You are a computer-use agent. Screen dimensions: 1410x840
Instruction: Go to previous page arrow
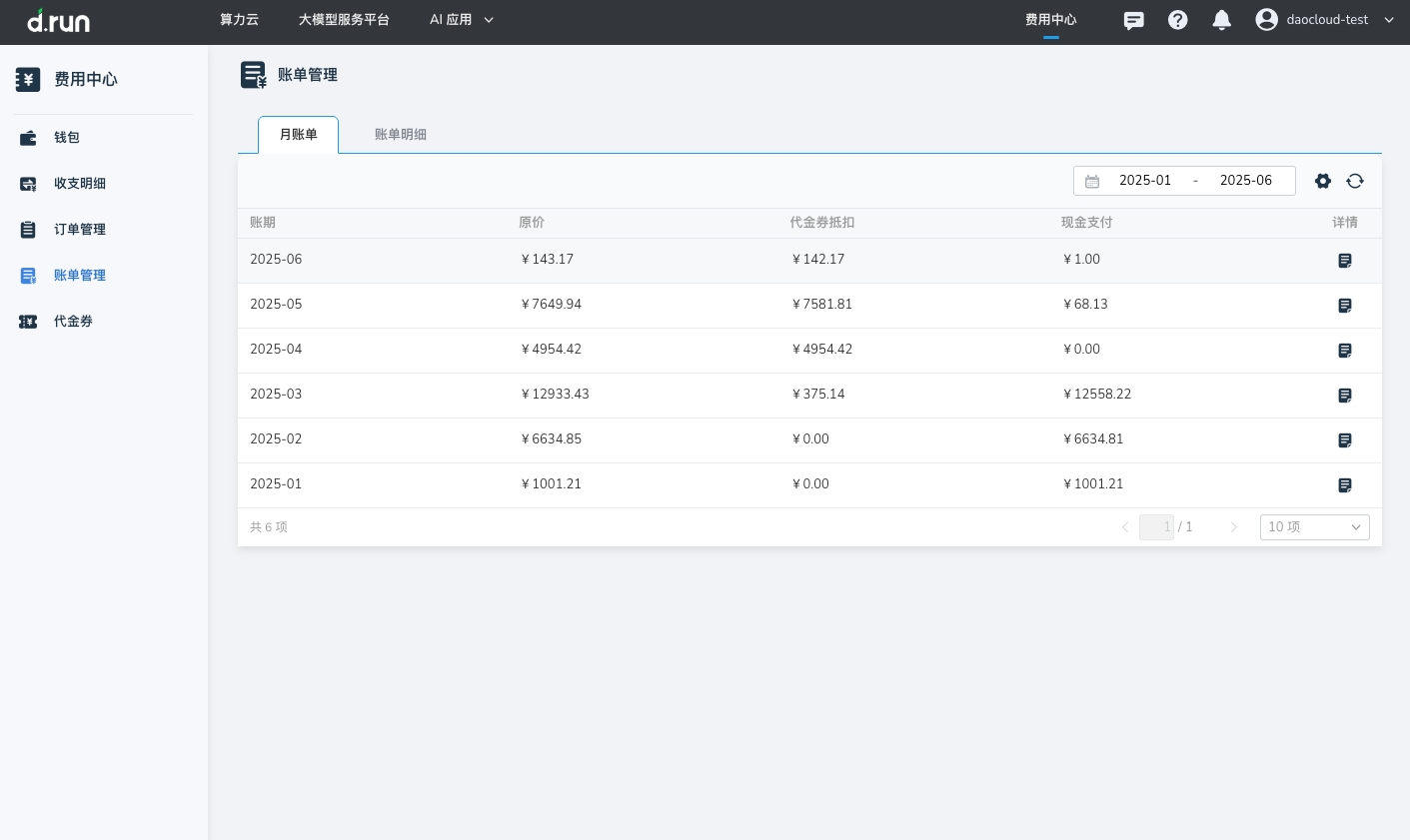(1125, 527)
